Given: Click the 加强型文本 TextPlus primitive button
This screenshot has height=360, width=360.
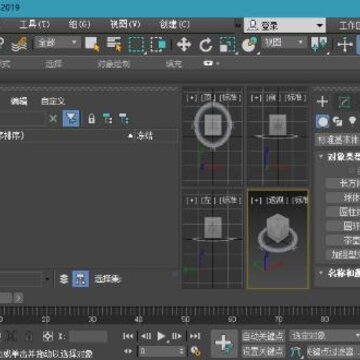Looking at the screenshot, I should click(343, 254).
